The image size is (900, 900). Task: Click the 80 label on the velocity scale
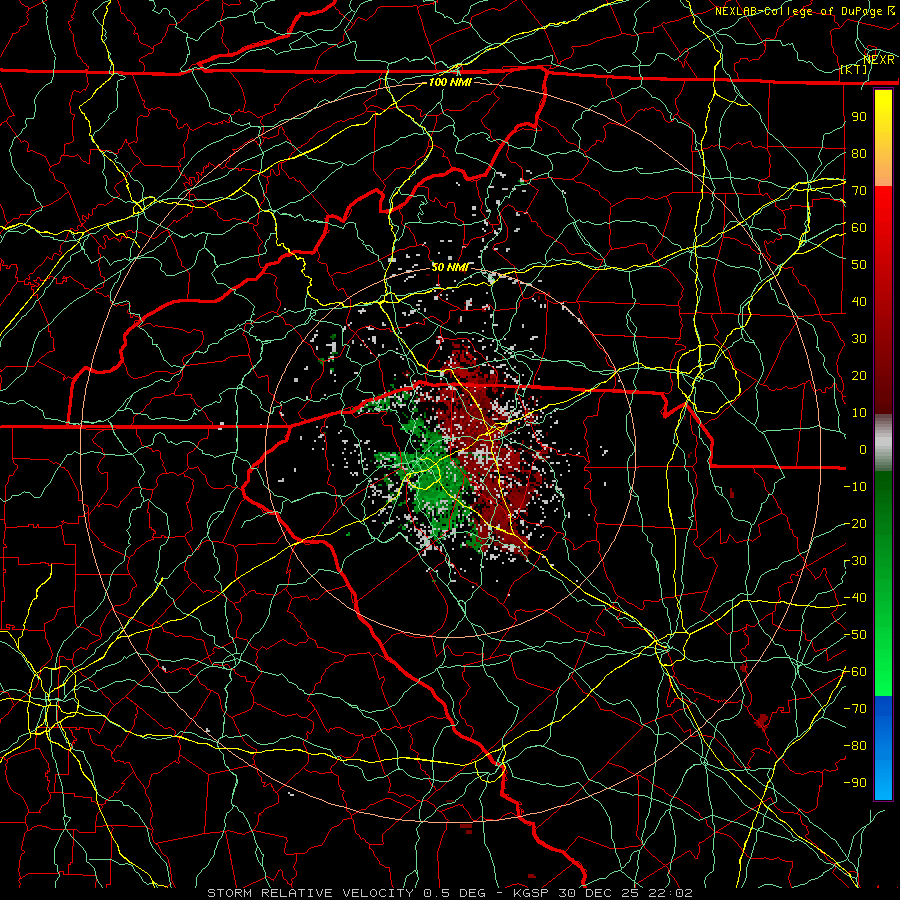859,153
